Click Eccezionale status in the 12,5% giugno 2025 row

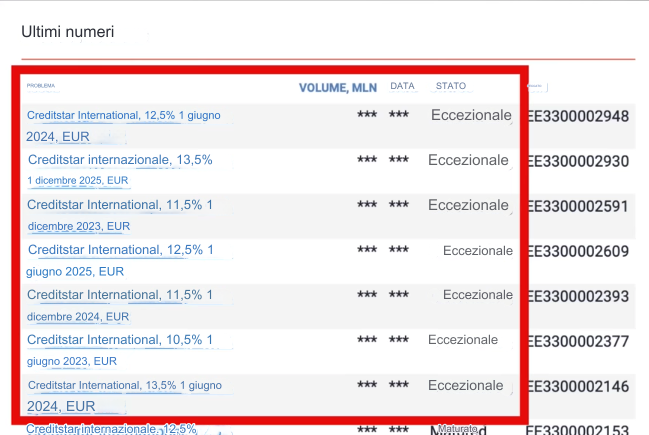click(x=478, y=251)
